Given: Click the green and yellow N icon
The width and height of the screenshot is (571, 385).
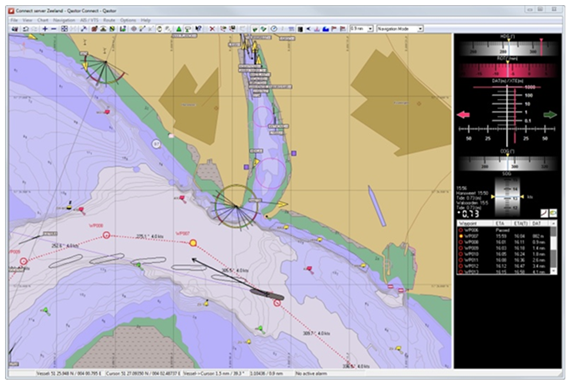Looking at the screenshot, I should 112,29.
